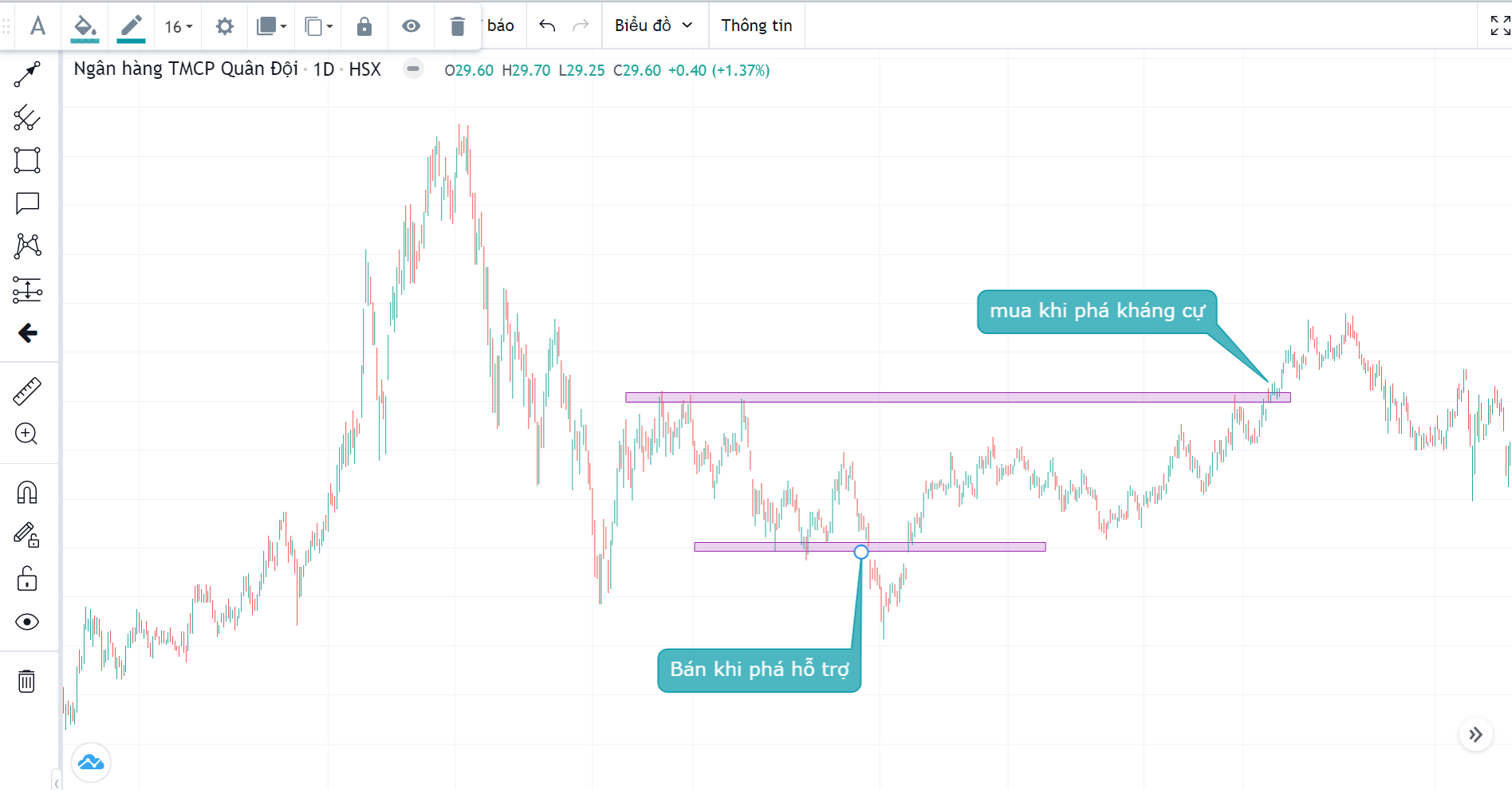
Task: Select the pitchfork drawing tool
Action: (x=27, y=118)
